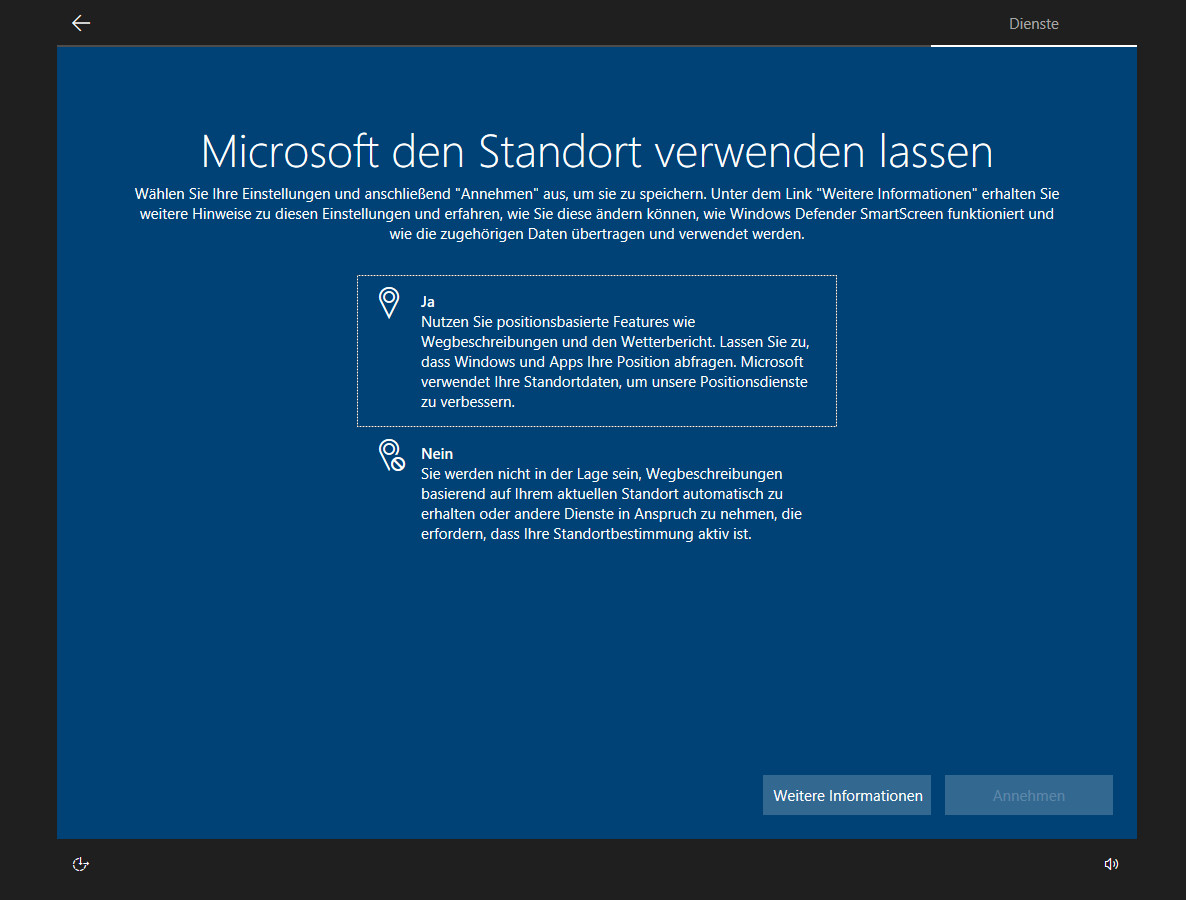This screenshot has width=1186, height=900.
Task: Click the location pin icon beside Ja
Action: 389,303
